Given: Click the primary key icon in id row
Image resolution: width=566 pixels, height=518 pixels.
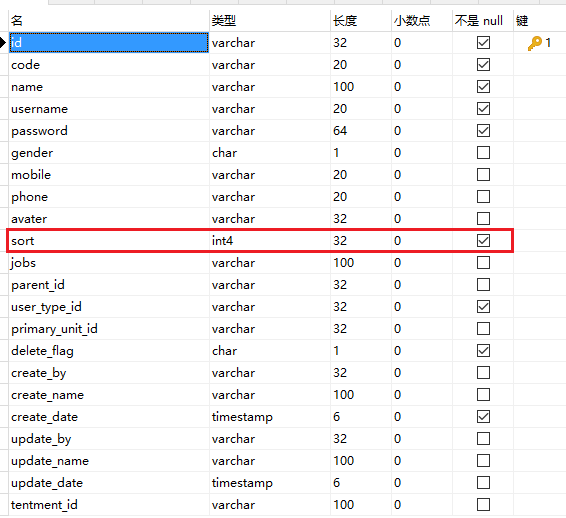Looking at the screenshot, I should pyautogui.click(x=535, y=43).
